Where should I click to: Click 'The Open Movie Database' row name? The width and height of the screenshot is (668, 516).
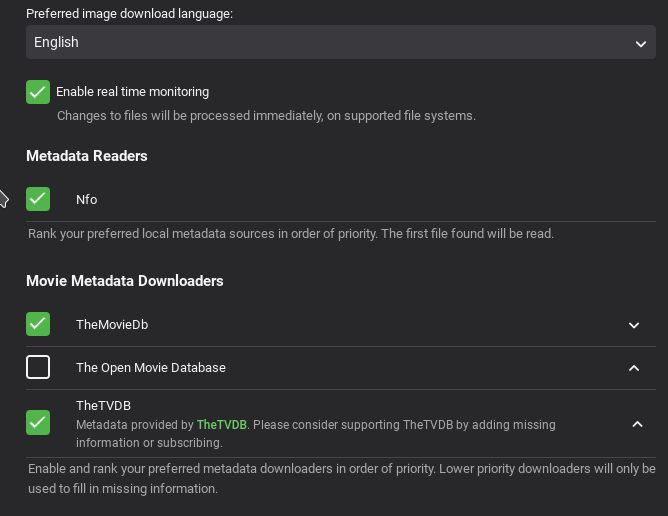(151, 368)
